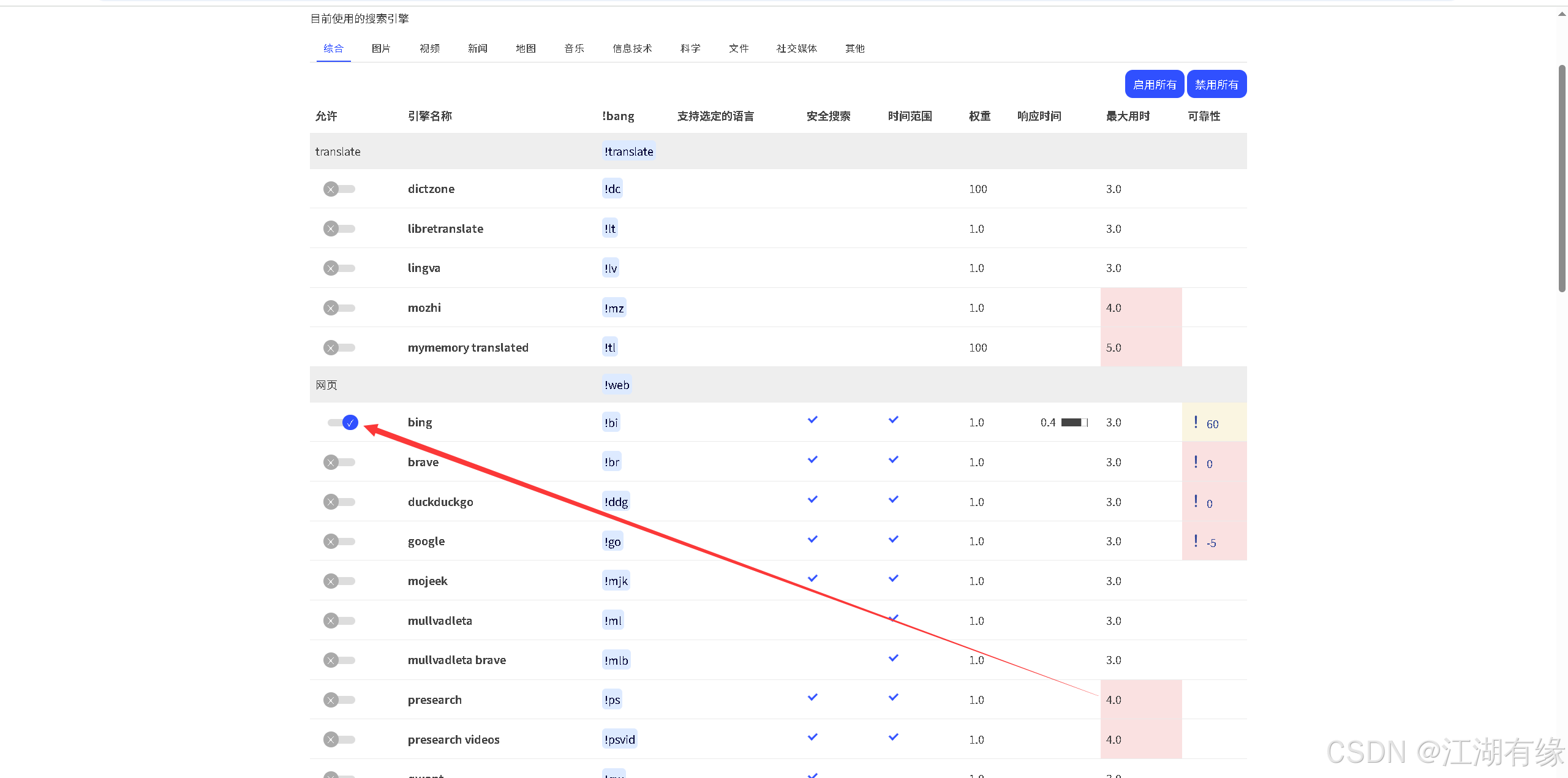The width and height of the screenshot is (1568, 778).
Task: Click bing reliability warning icon
Action: 1196,422
